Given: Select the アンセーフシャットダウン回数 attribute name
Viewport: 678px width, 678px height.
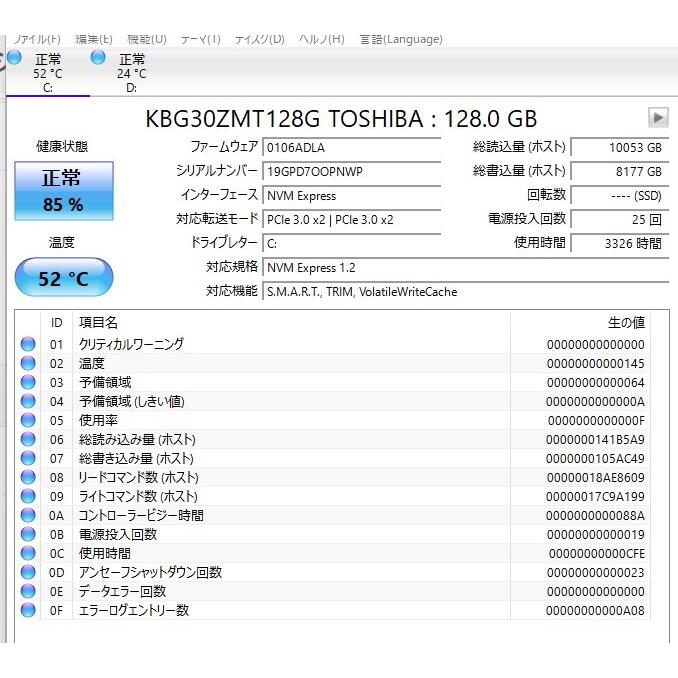Looking at the screenshot, I should tap(150, 572).
